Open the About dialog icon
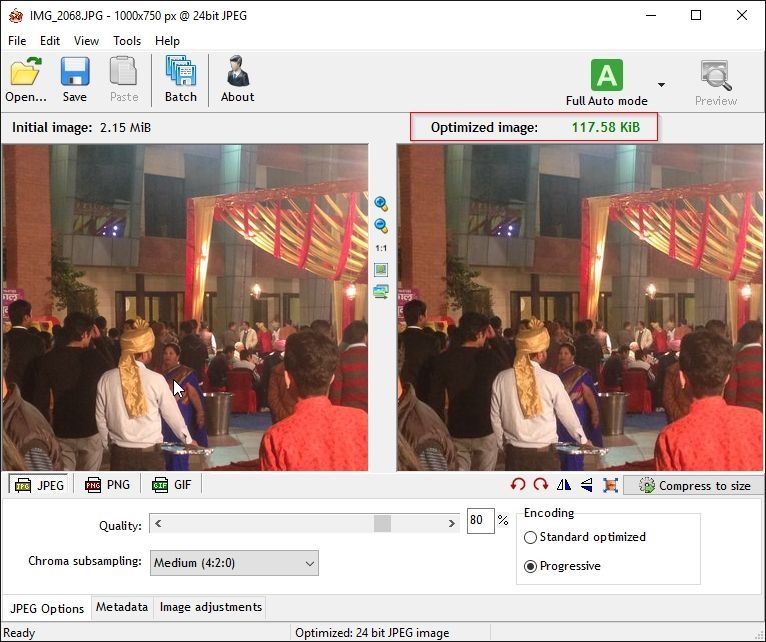The width and height of the screenshot is (766, 642). point(238,71)
